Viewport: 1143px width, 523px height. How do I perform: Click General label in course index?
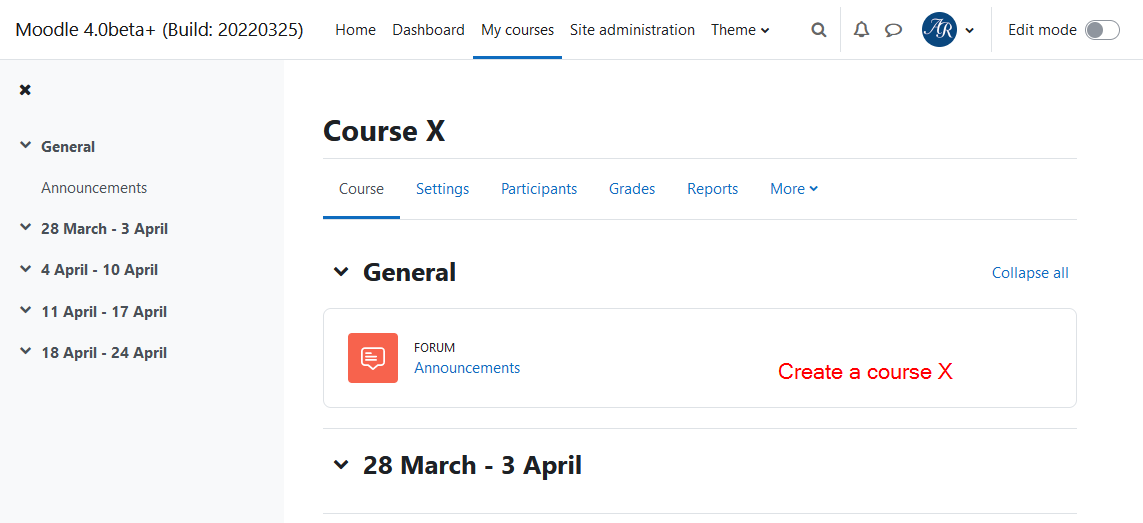pyautogui.click(x=69, y=147)
